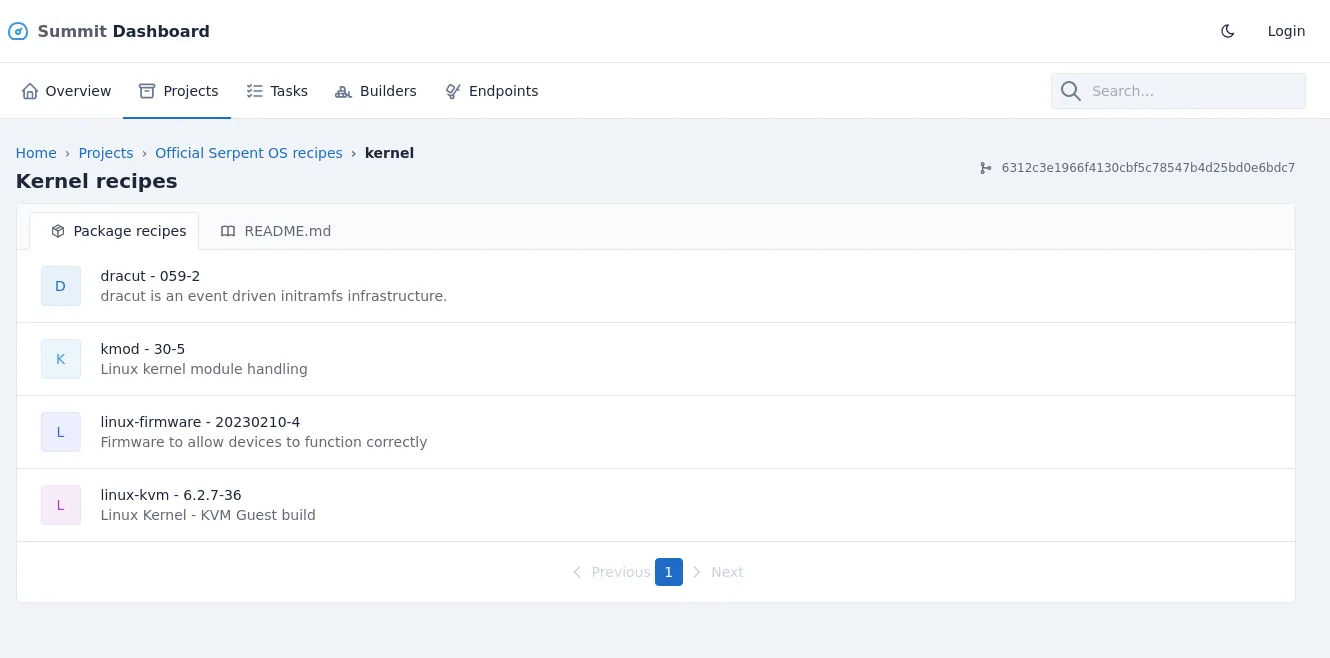1330x658 pixels.
Task: Click the Next pagination button
Action: pyautogui.click(x=717, y=572)
